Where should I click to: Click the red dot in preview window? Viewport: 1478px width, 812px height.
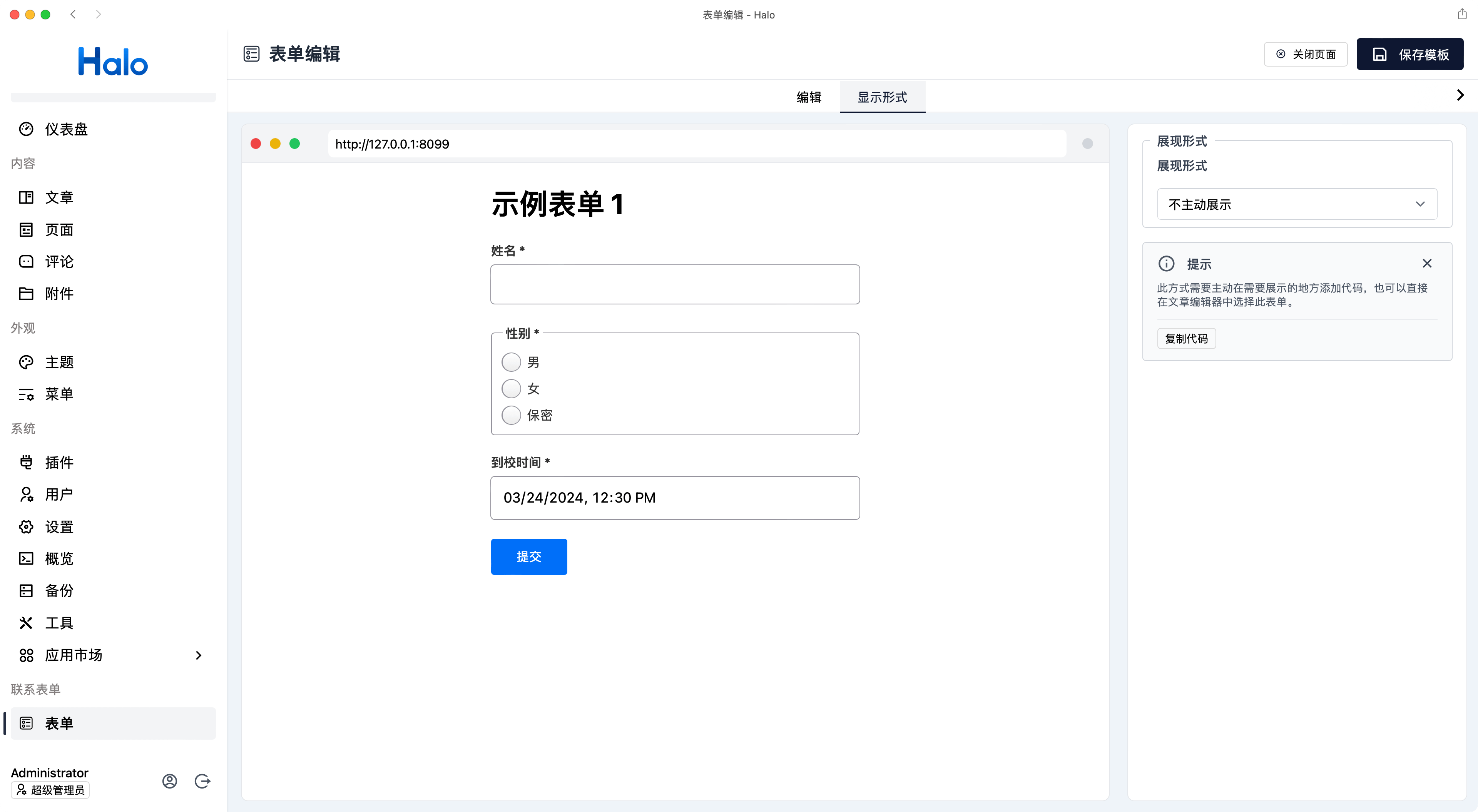[256, 144]
